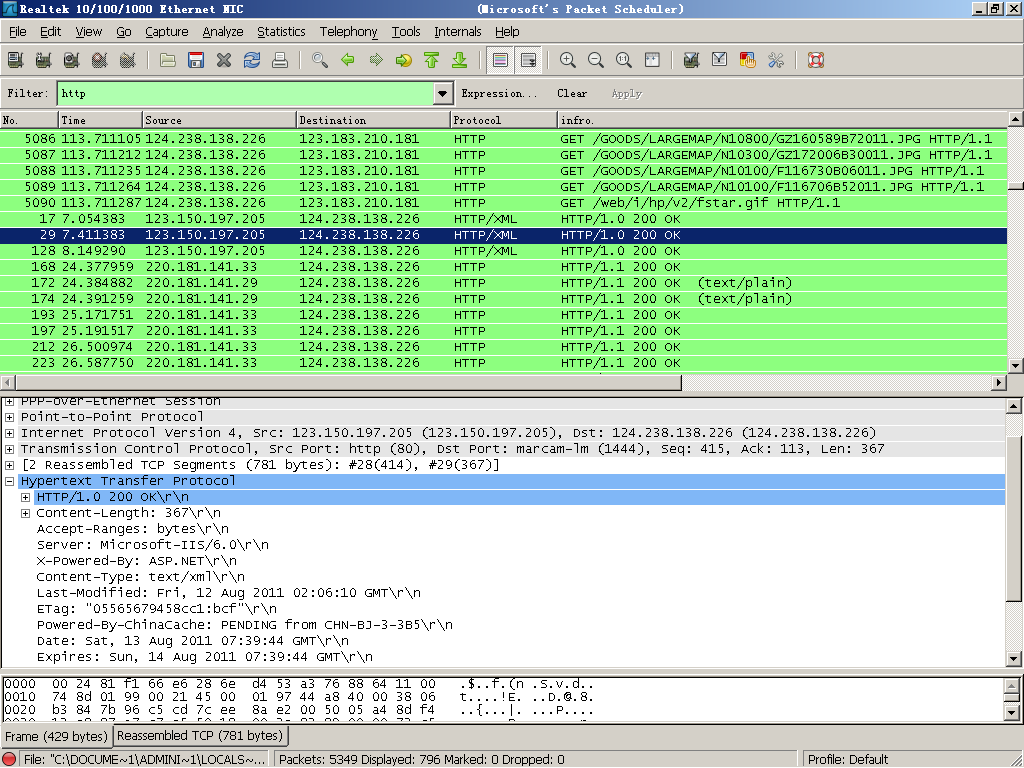Zoom out packet text
This screenshot has height=768, width=1024.
[596, 60]
